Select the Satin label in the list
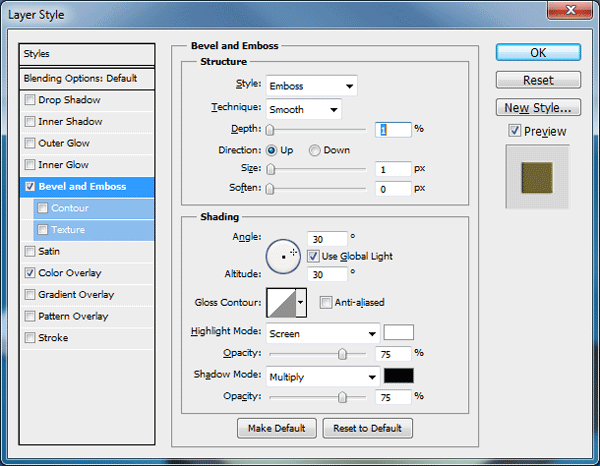Viewport: 600px width, 466px height. tap(49, 251)
